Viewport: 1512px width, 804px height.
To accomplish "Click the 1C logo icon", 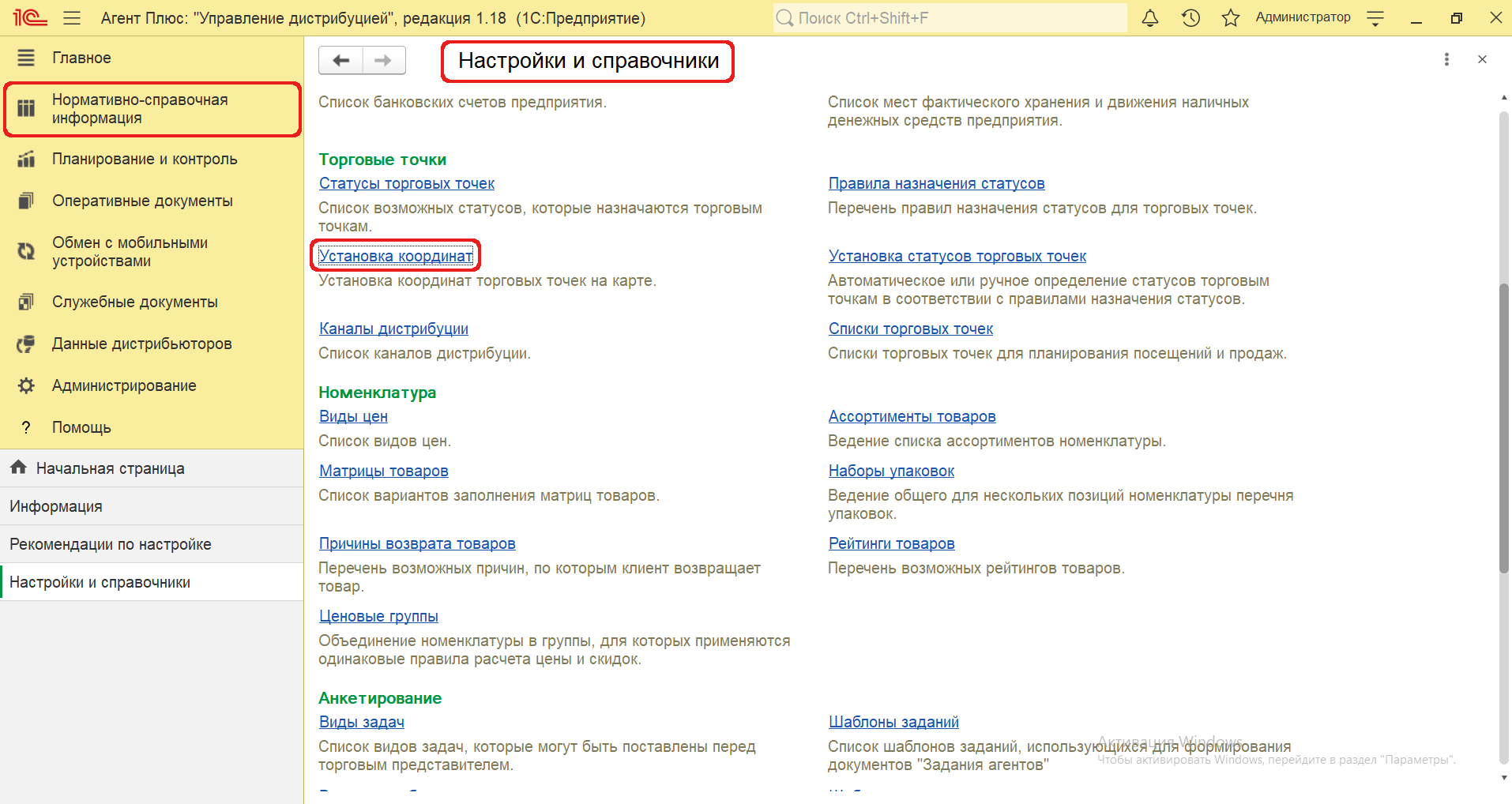I will click(30, 17).
